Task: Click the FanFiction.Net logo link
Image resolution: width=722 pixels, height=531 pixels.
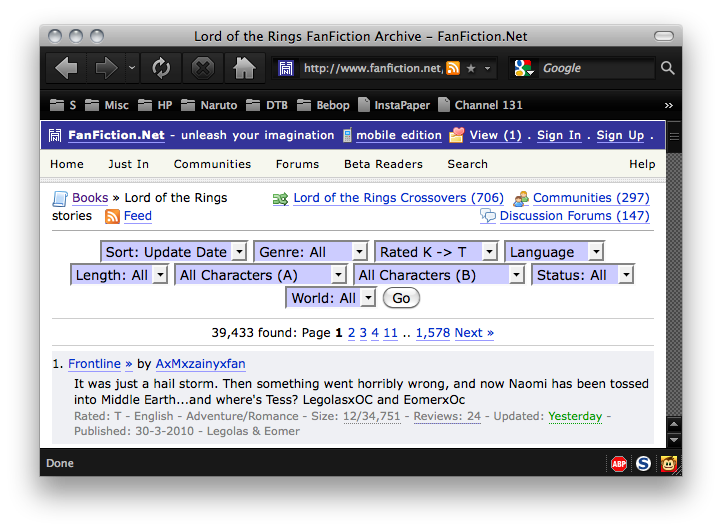Action: (x=116, y=135)
